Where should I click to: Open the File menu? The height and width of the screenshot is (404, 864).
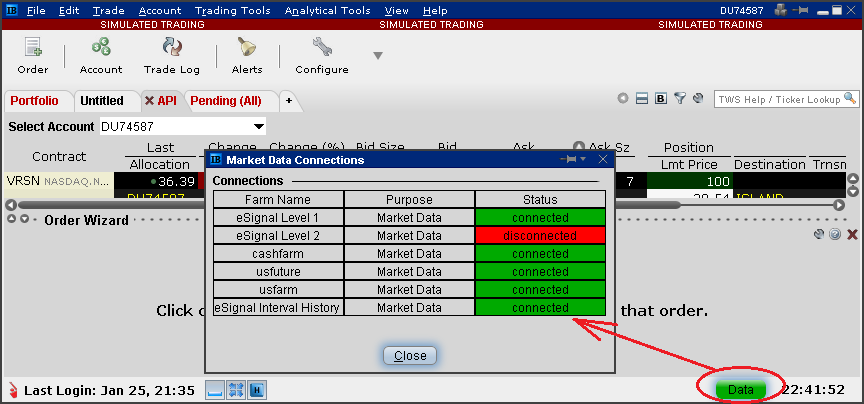tap(36, 10)
